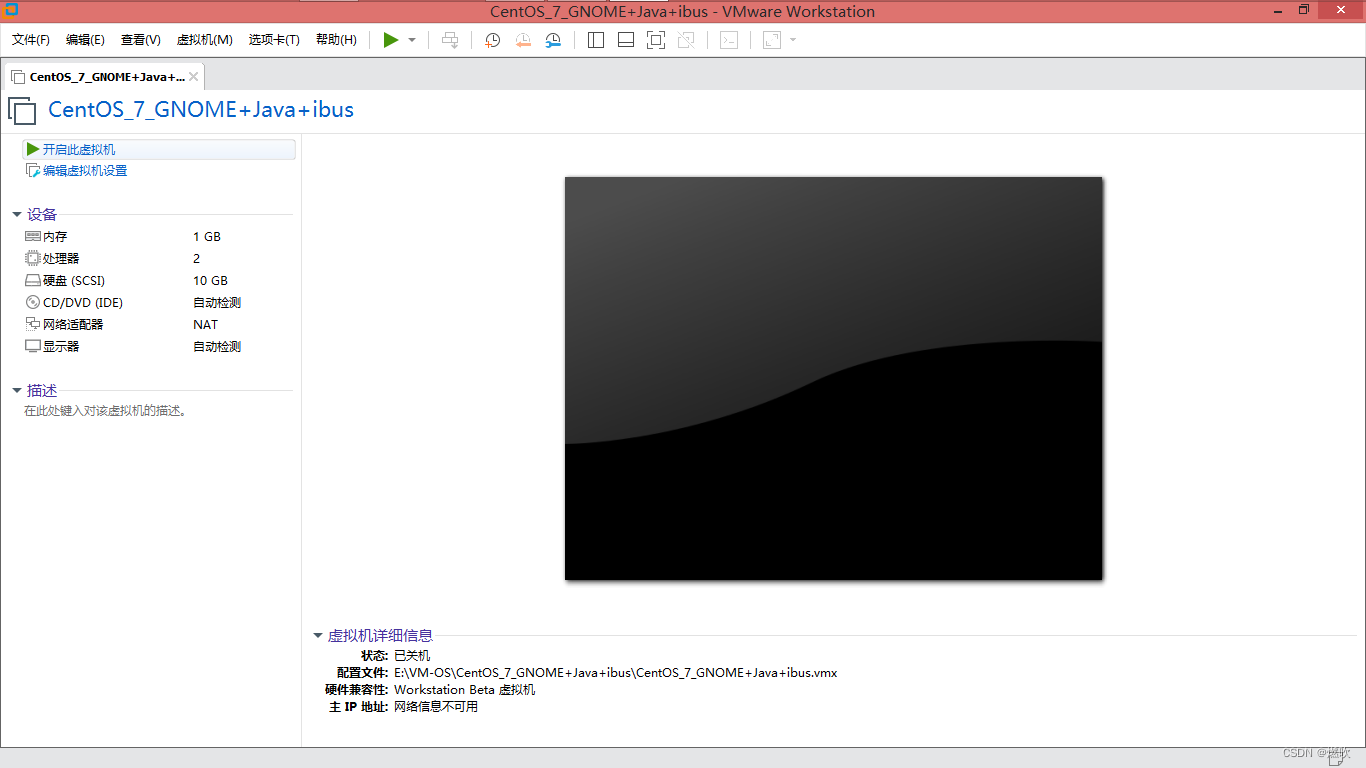The image size is (1366, 768).
Task: Click the display monitor icon
Action: coord(33,347)
